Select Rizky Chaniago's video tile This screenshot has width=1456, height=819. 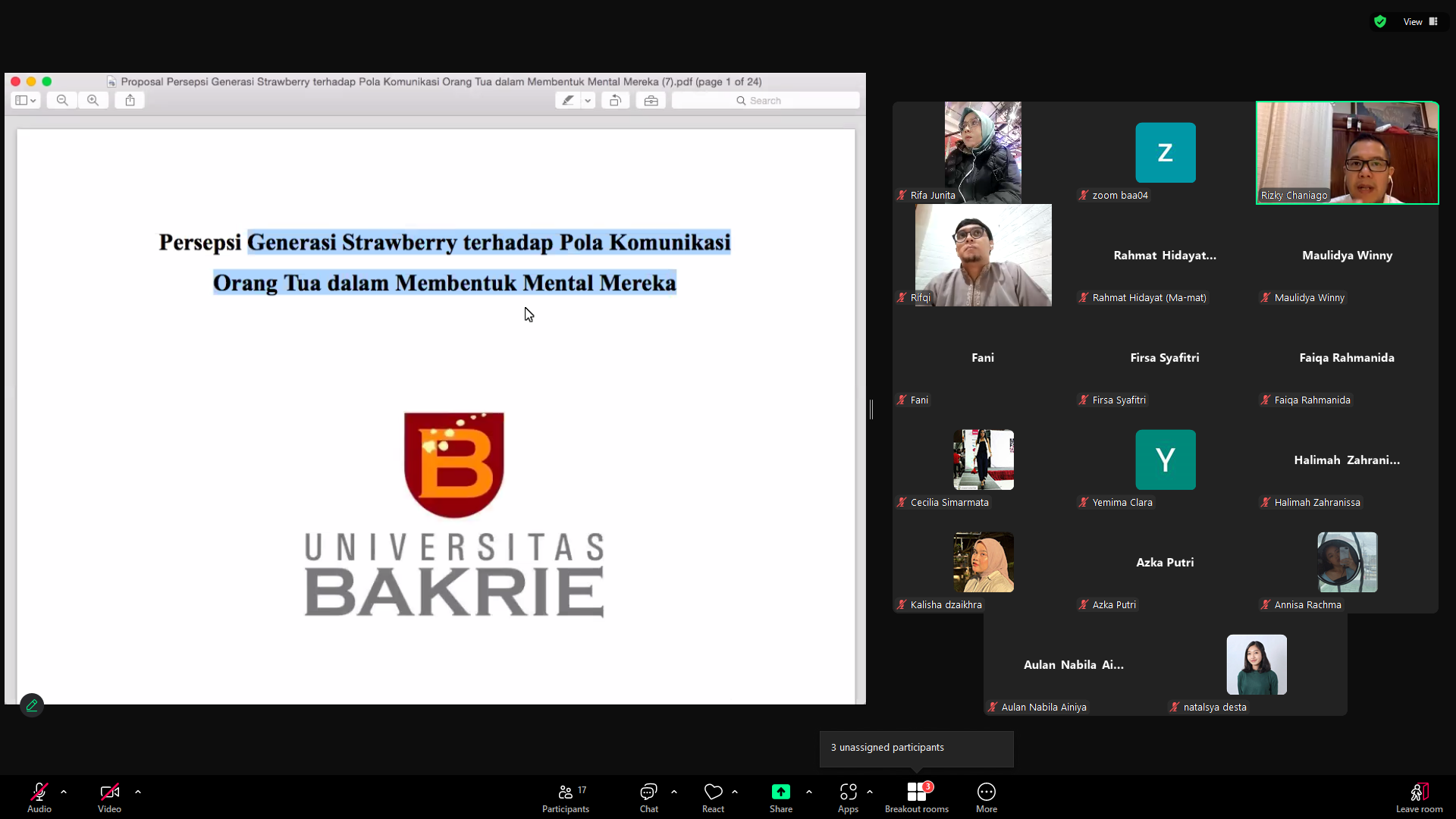[1348, 153]
